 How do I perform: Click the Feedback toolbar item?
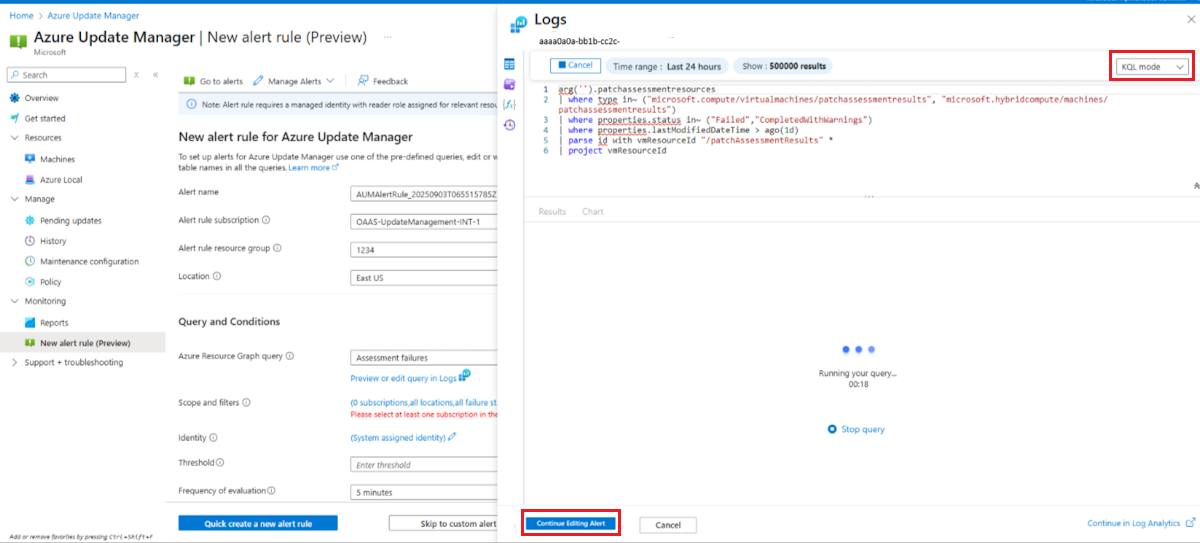pyautogui.click(x=383, y=81)
